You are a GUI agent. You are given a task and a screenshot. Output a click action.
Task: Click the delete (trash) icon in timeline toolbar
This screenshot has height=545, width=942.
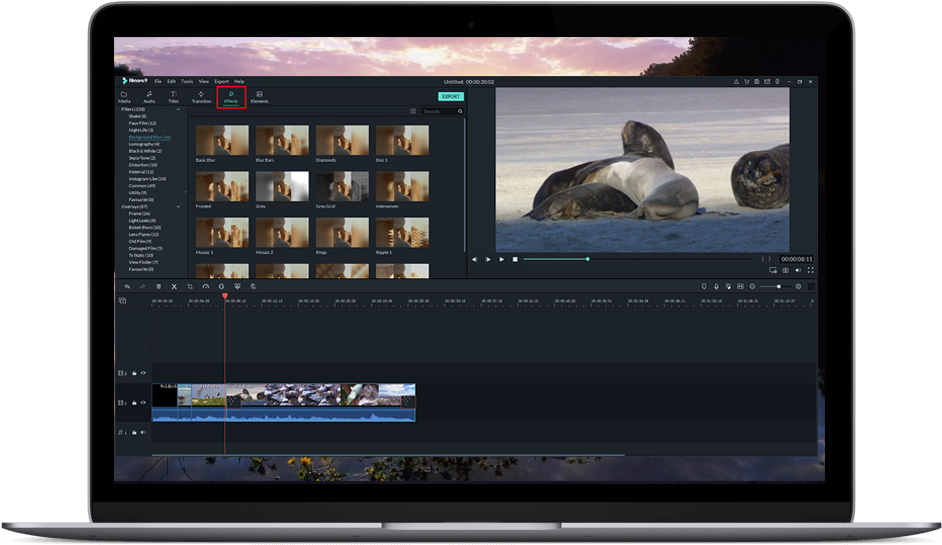(x=158, y=286)
